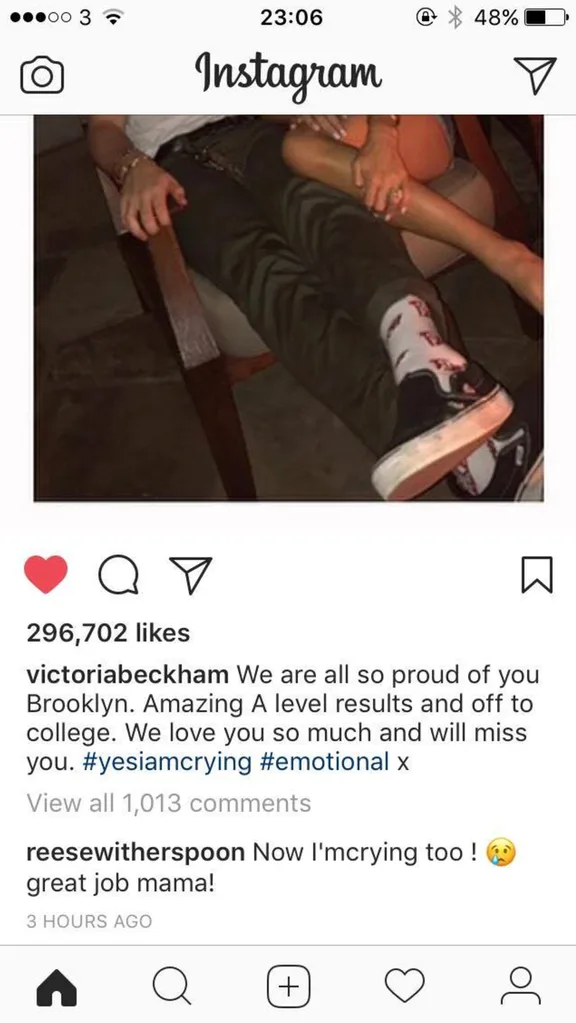The height and width of the screenshot is (1023, 576).
Task: Open direct messages paper plane in the header
Action: point(535,75)
